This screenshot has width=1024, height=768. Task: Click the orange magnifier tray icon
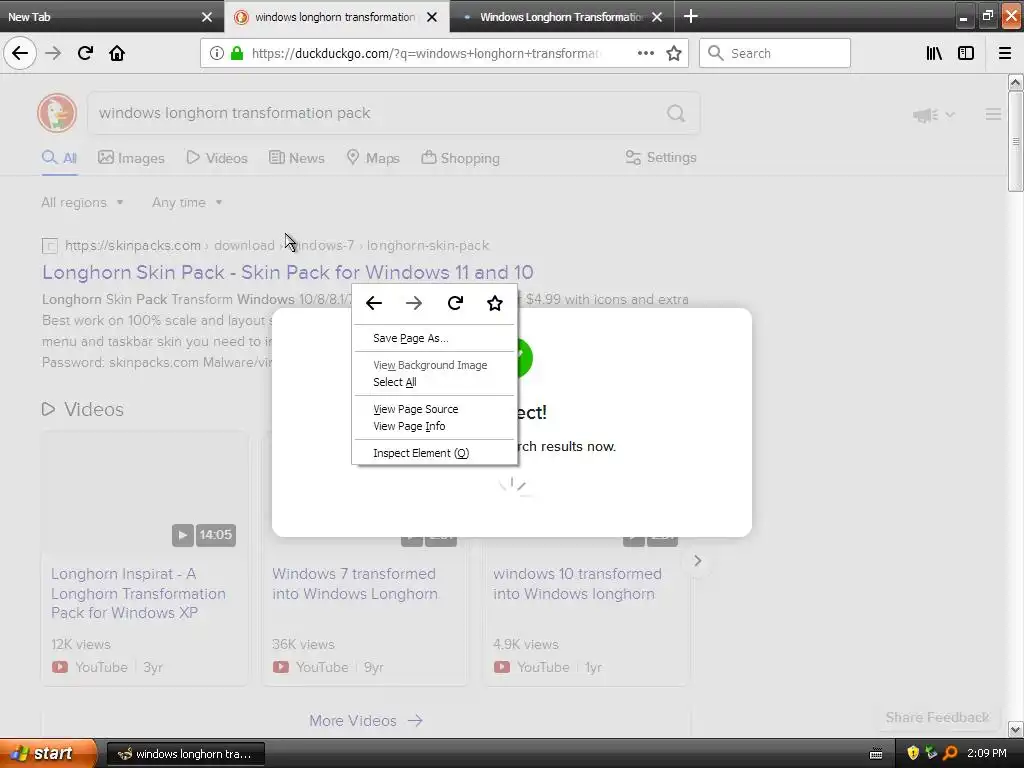point(950,753)
